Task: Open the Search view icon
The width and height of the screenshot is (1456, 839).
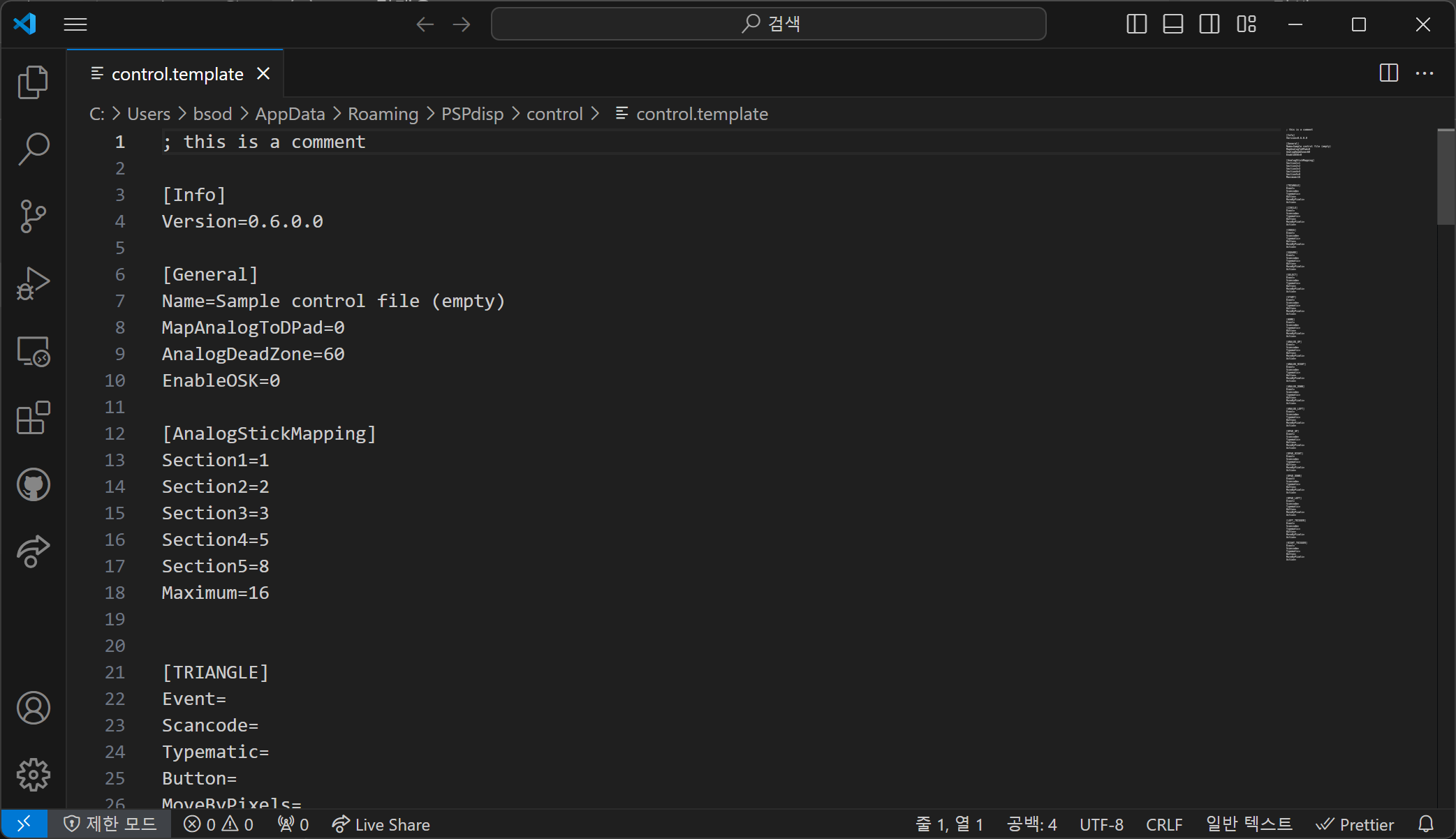Action: (x=33, y=149)
